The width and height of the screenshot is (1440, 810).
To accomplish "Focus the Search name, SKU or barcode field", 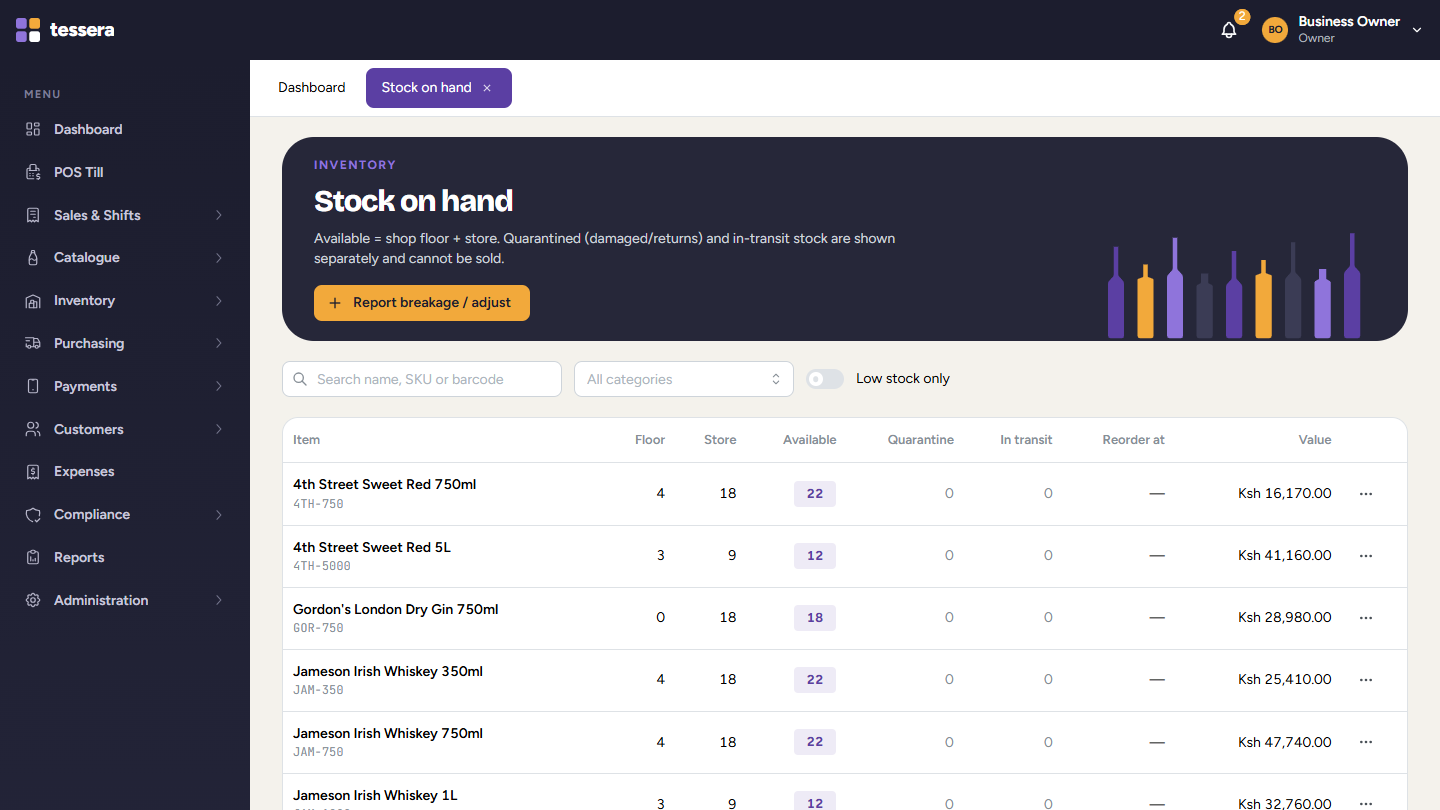I will tap(422, 379).
